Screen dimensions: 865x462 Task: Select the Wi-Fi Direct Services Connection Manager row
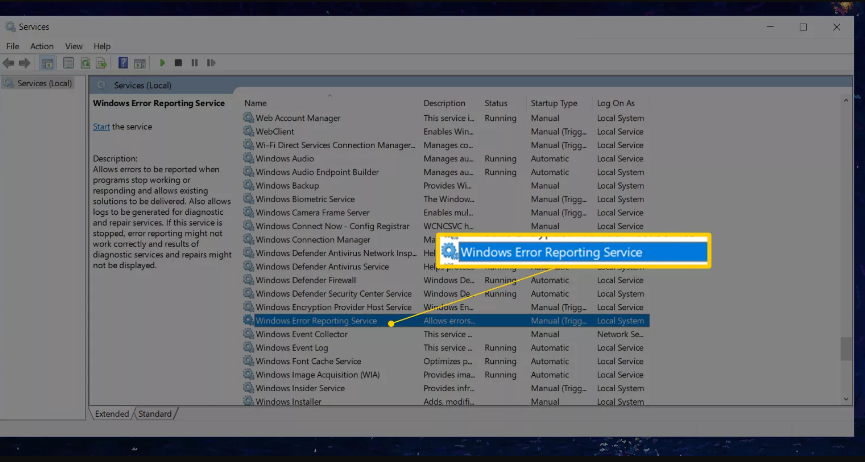446,145
